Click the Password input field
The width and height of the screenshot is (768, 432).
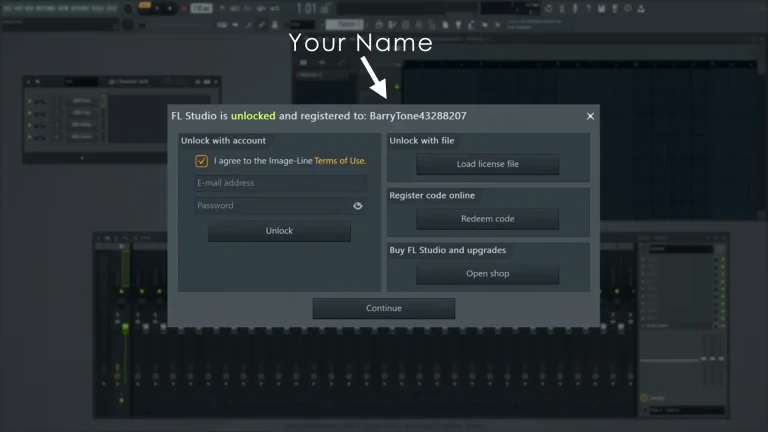[x=273, y=206]
